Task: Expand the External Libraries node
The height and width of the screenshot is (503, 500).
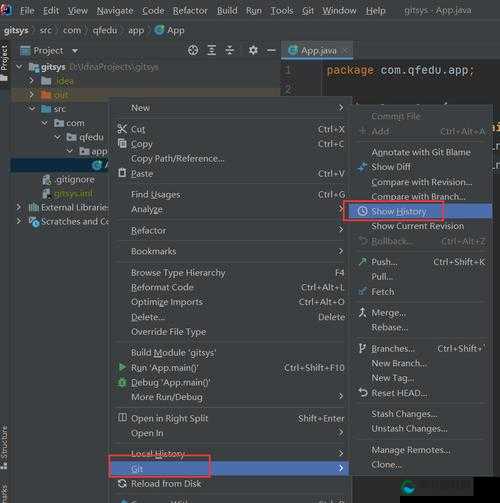Action: [19, 207]
